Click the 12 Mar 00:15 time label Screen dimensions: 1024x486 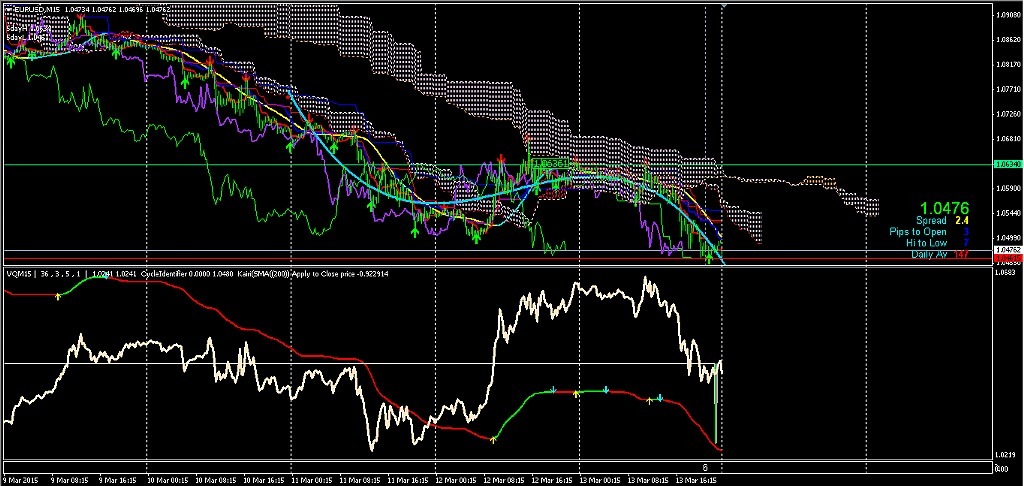(x=455, y=480)
